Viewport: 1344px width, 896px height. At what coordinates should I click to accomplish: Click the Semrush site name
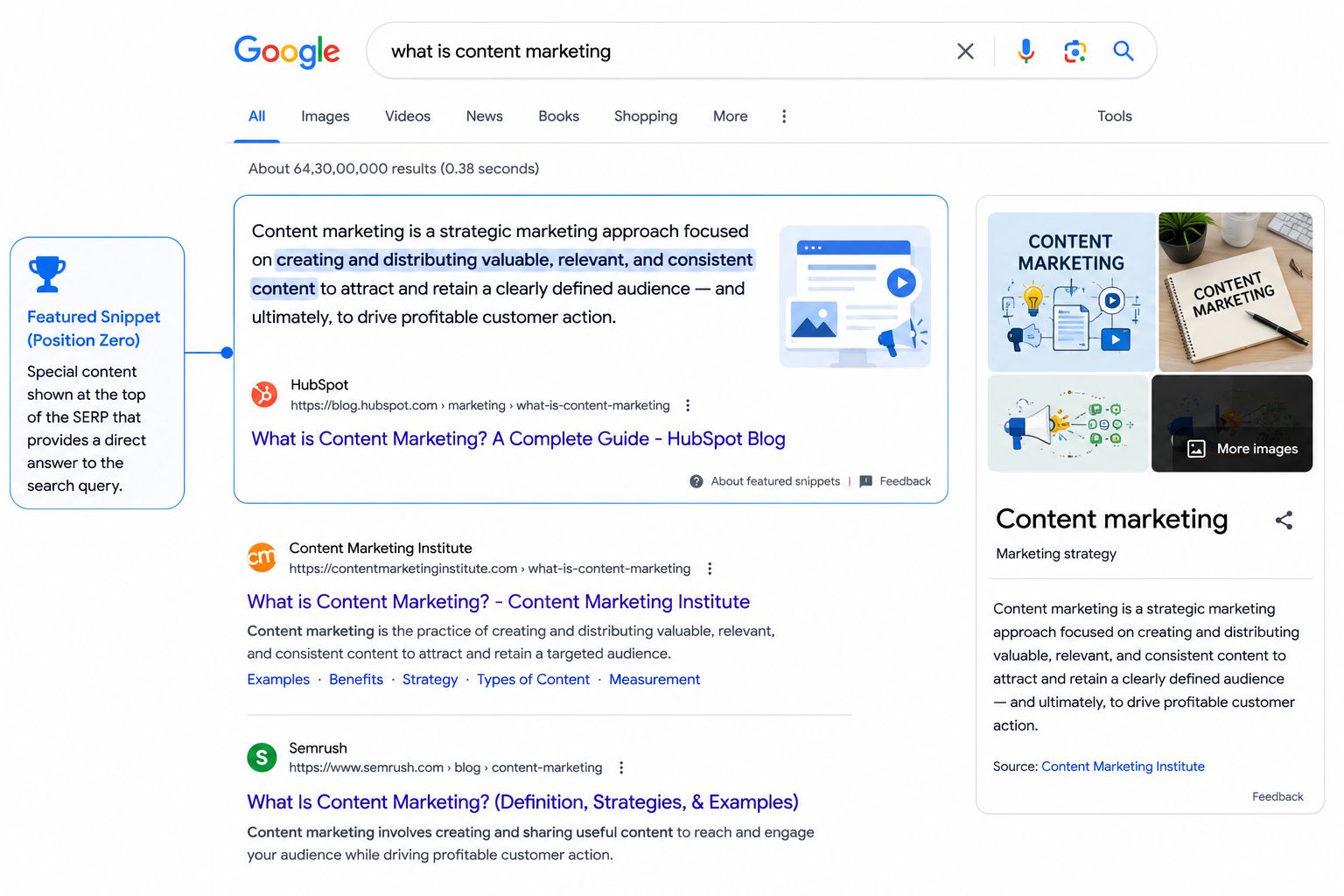[x=318, y=748]
